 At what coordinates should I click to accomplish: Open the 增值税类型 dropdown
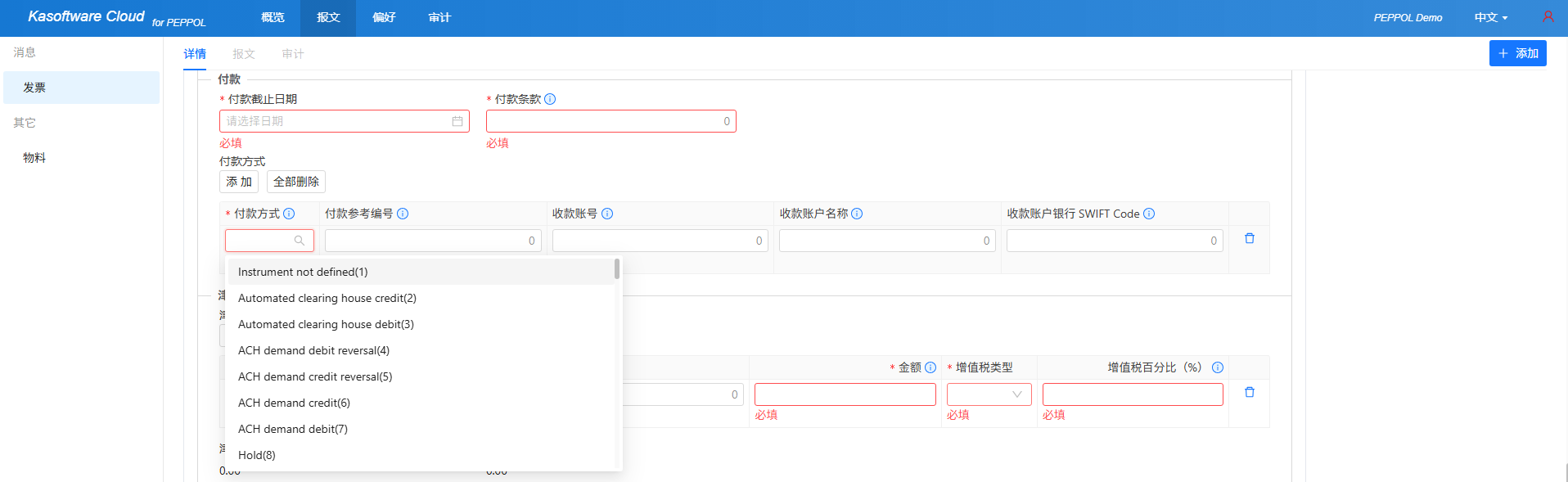[989, 394]
